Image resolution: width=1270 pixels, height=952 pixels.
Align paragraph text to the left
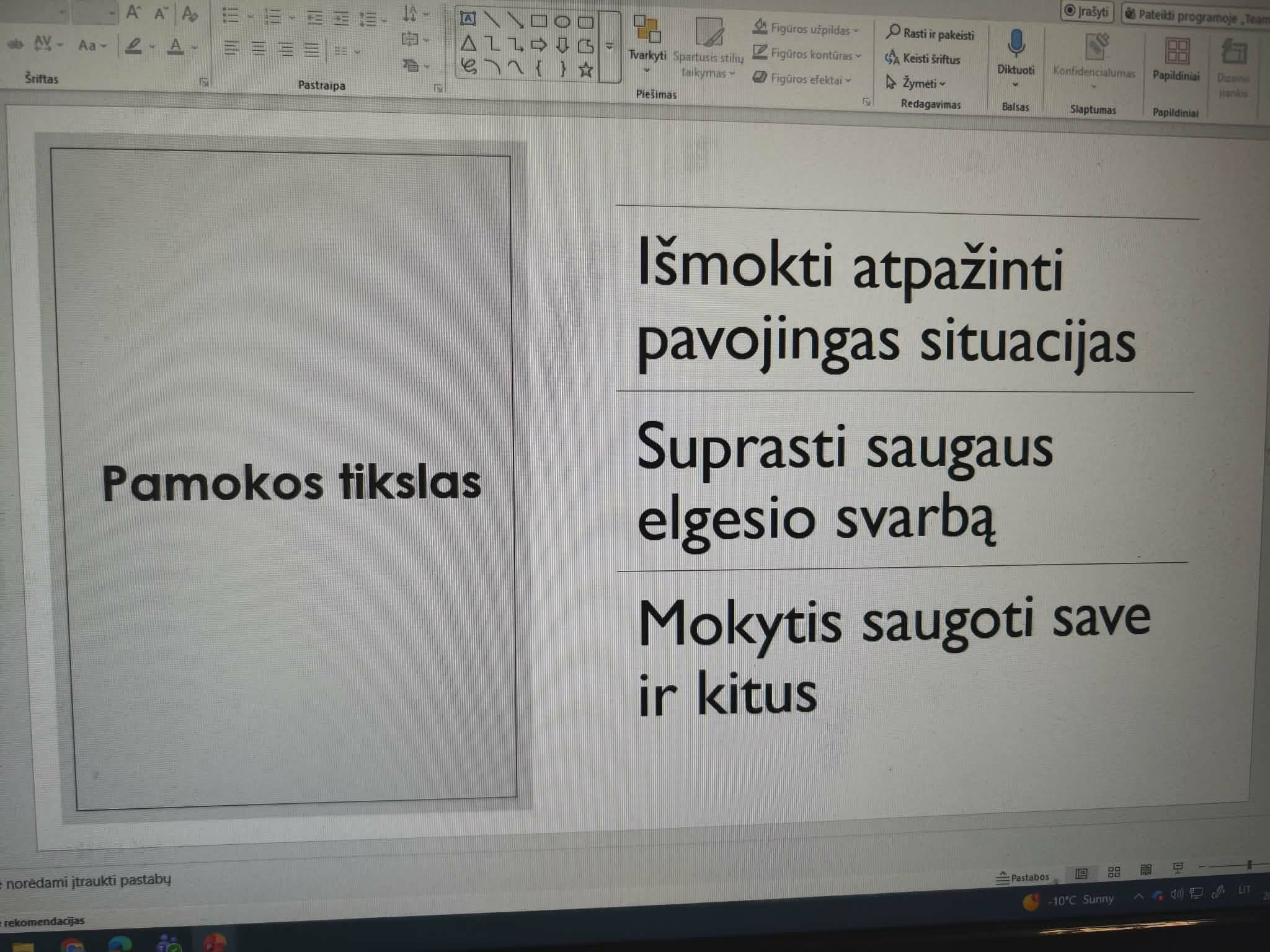point(231,48)
